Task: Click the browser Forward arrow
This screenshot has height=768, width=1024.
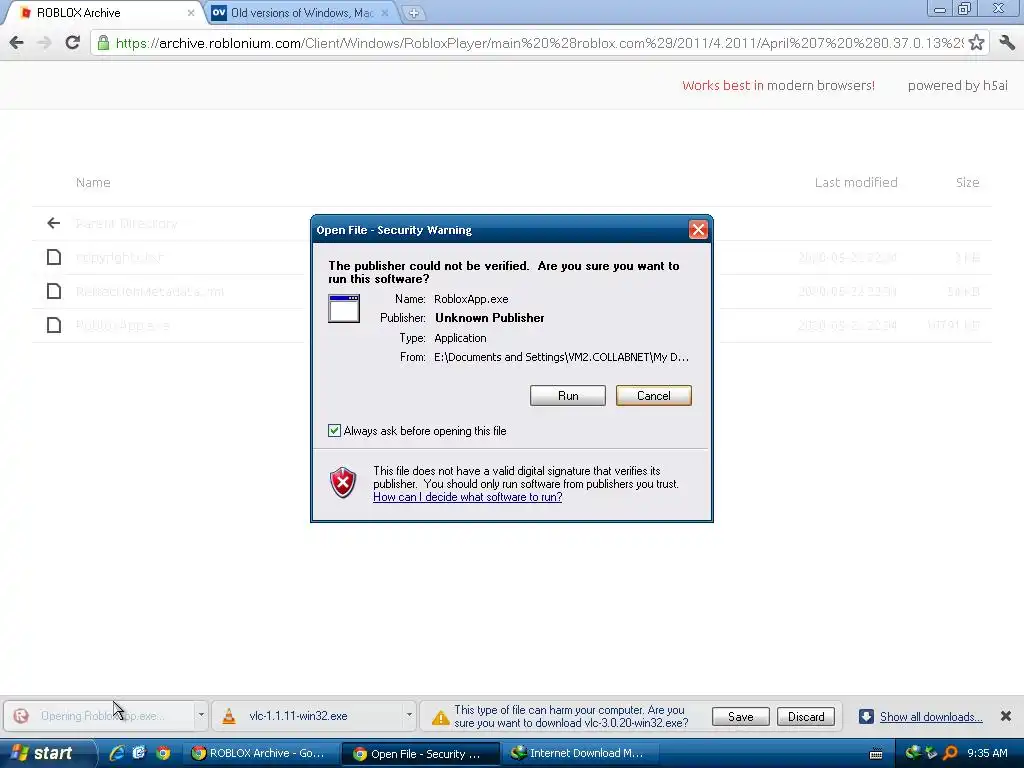Action: [44, 43]
